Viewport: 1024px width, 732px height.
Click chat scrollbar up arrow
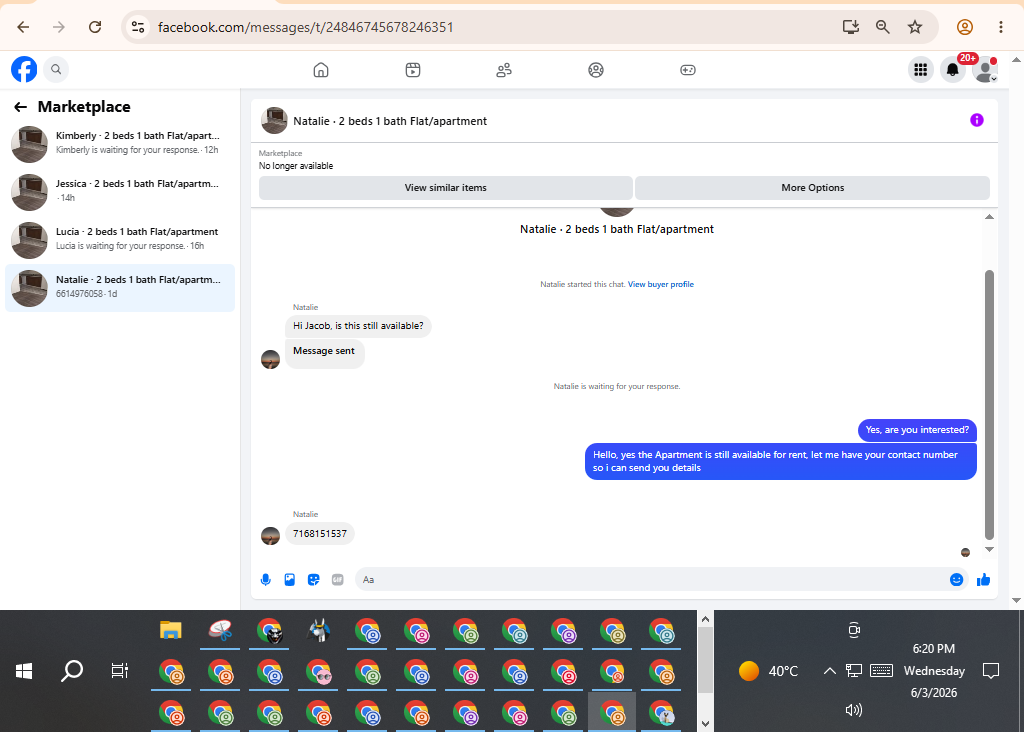point(989,217)
